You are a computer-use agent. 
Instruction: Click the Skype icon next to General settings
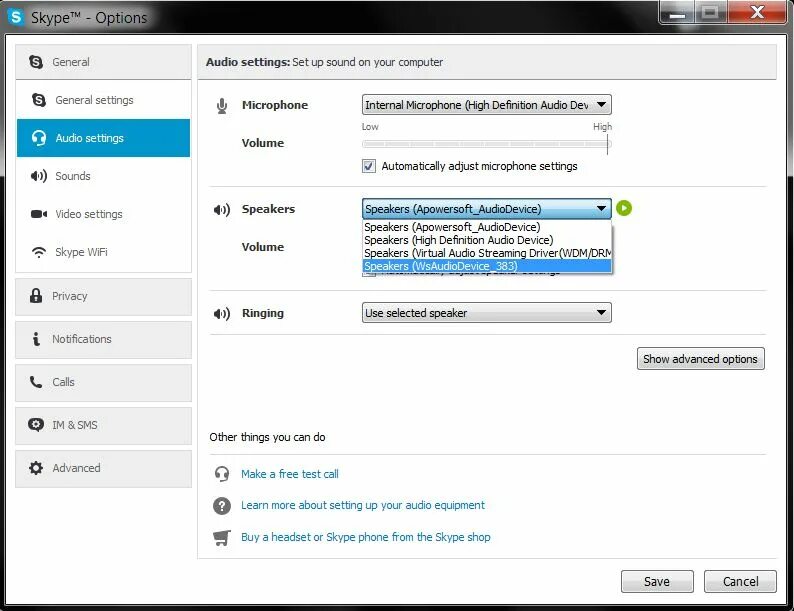click(39, 100)
